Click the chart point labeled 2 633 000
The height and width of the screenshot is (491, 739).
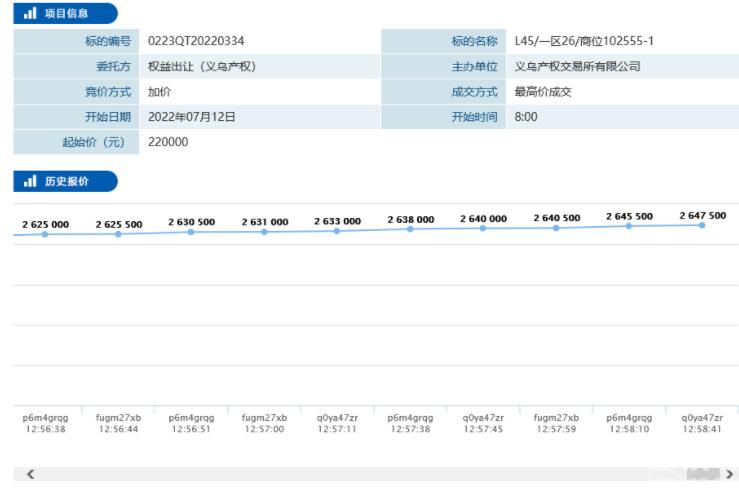point(337,231)
